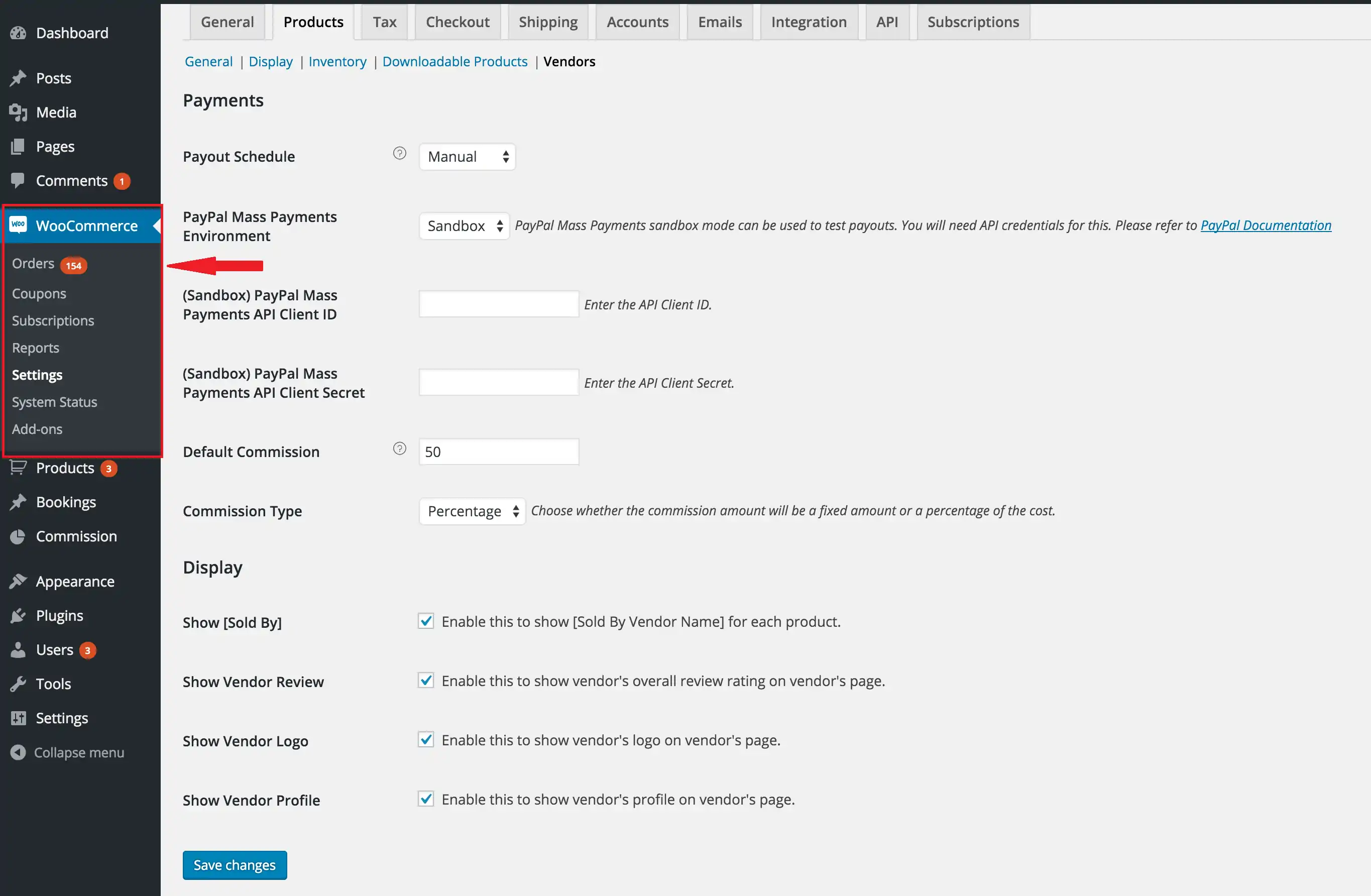Open the Shipping tab
1371x896 pixels.
point(548,22)
